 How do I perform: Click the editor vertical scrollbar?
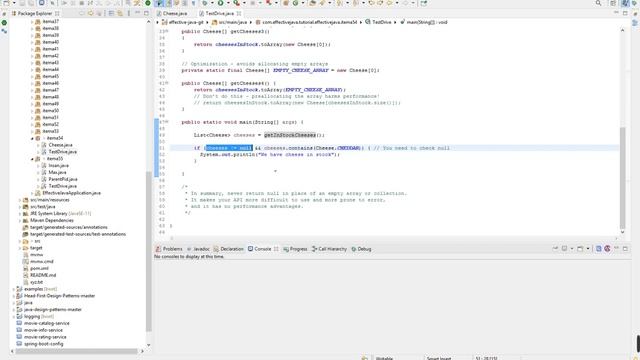pos(622,178)
